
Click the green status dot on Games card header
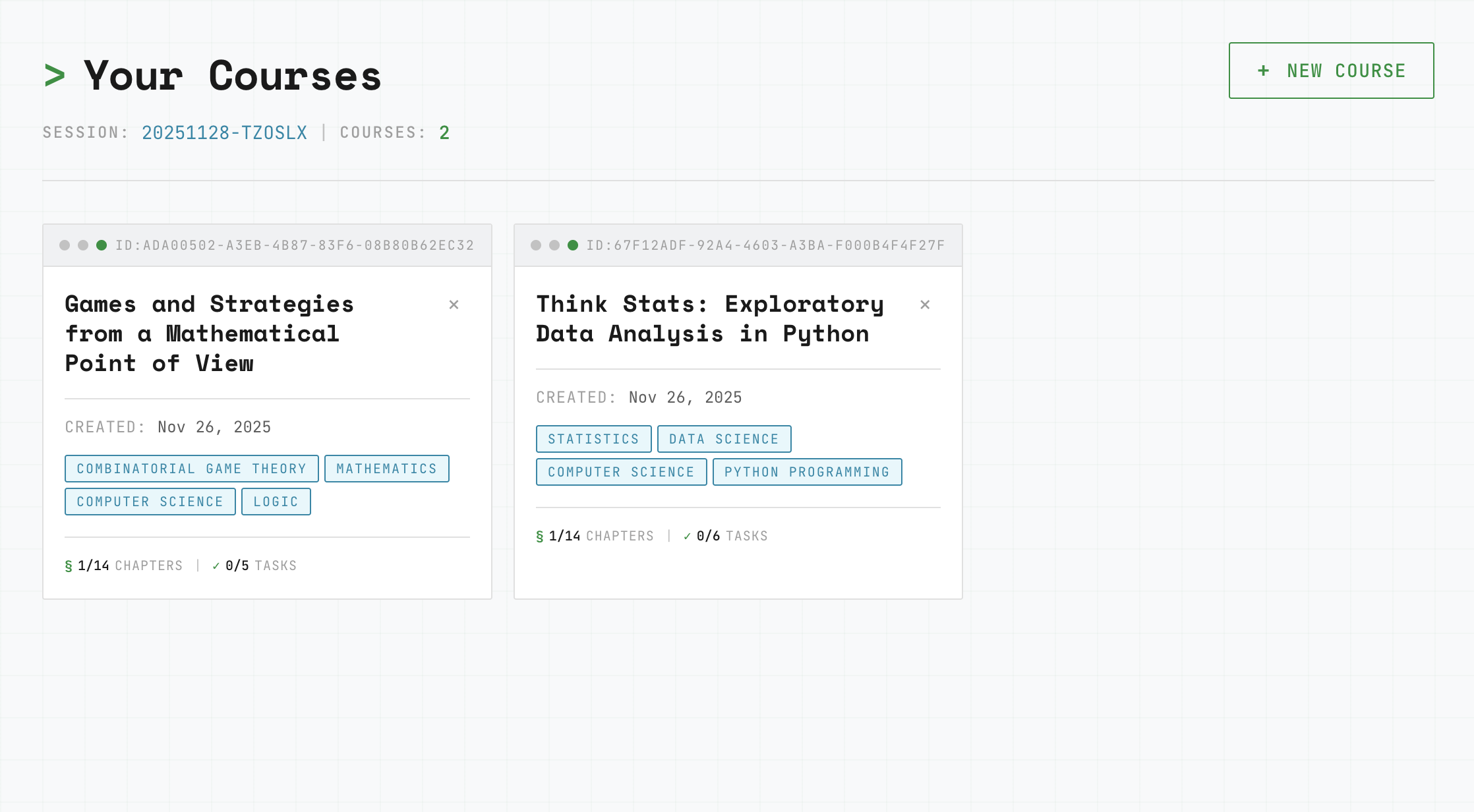[100, 245]
